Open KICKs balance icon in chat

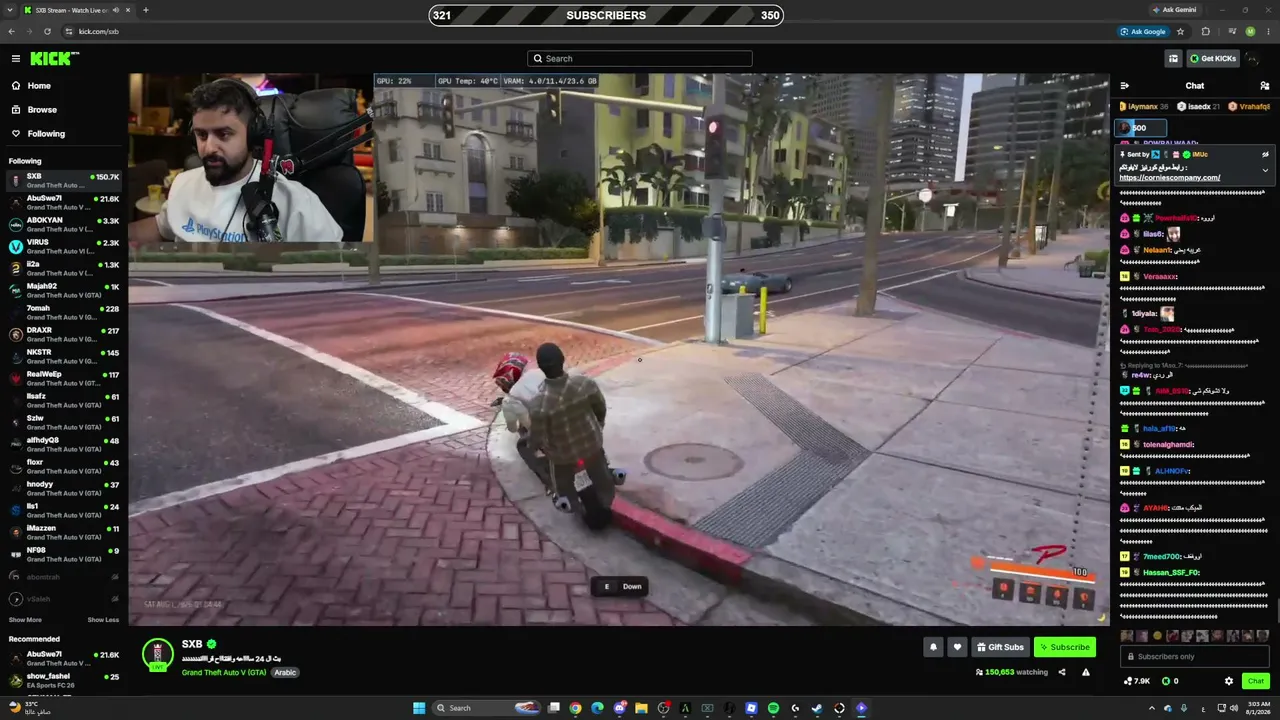point(1168,681)
